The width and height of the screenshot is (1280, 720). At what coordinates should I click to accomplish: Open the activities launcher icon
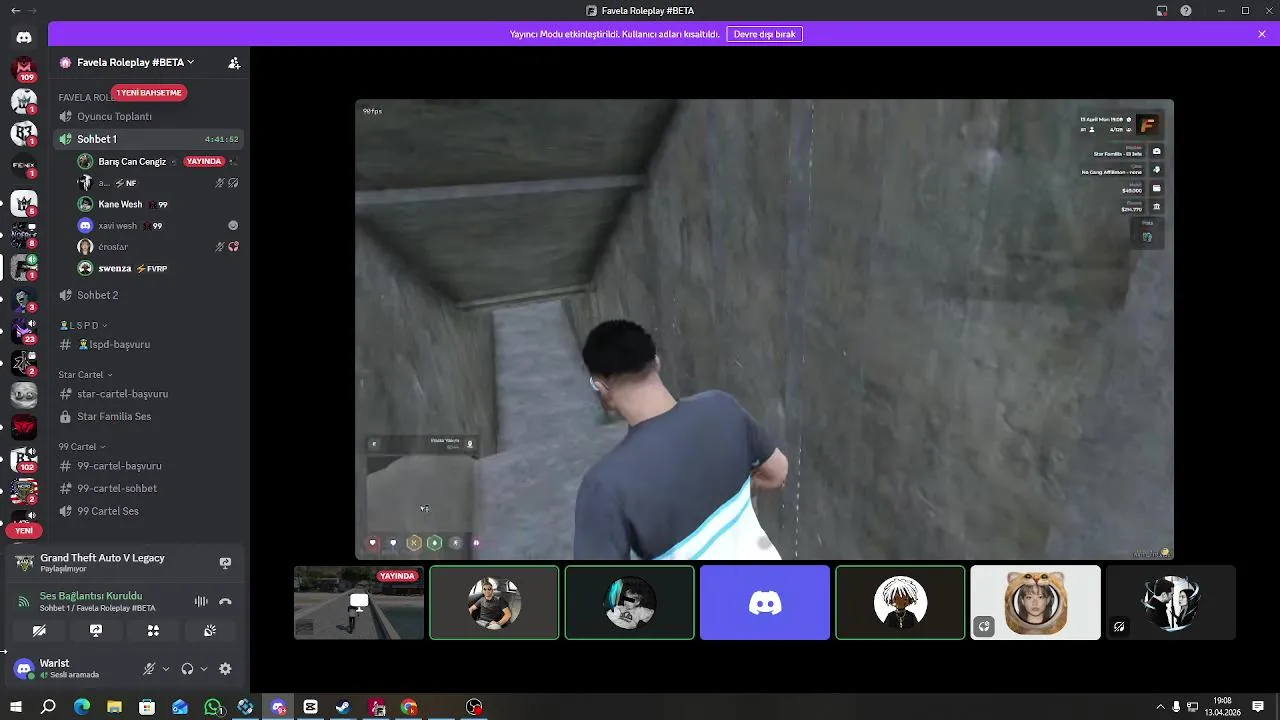(x=153, y=631)
